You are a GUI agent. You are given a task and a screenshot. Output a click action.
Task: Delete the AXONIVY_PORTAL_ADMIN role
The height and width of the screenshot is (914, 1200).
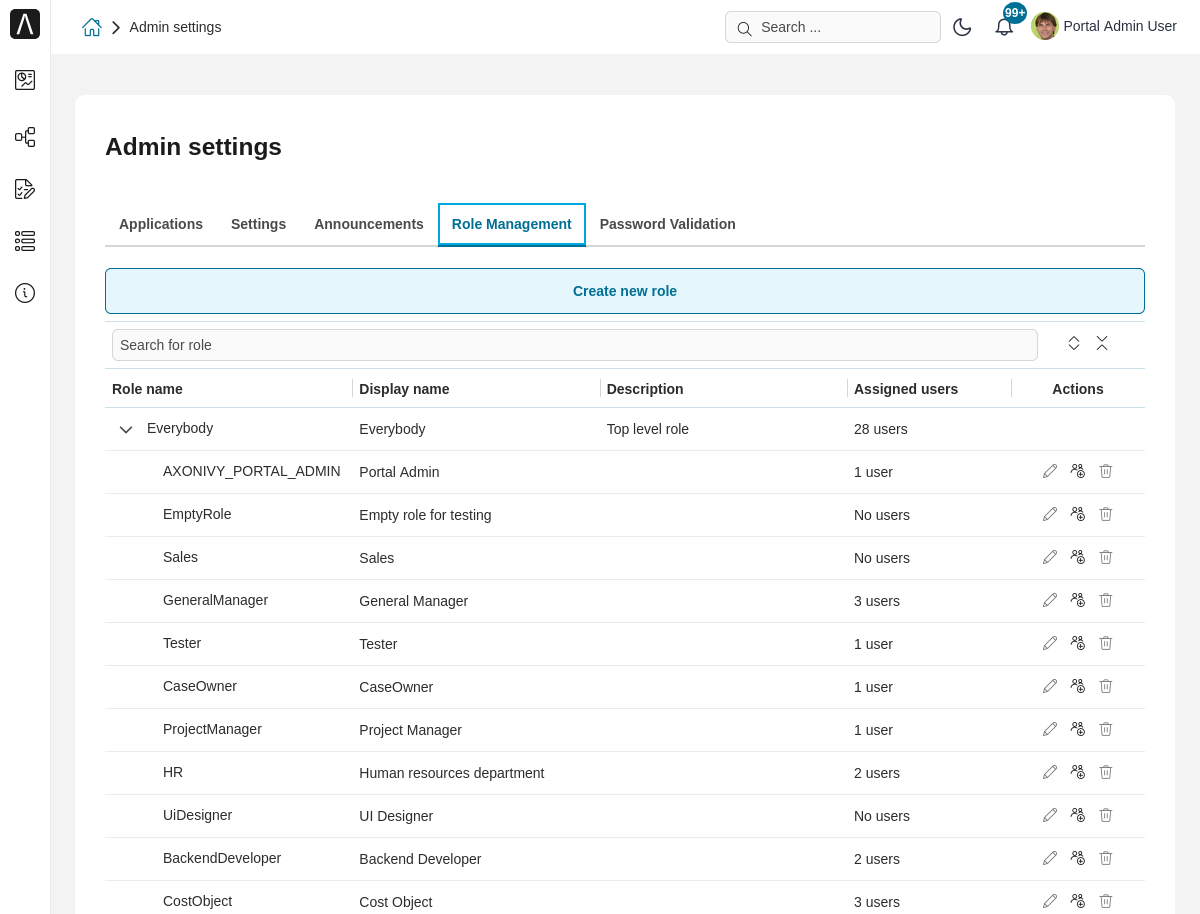click(x=1106, y=471)
